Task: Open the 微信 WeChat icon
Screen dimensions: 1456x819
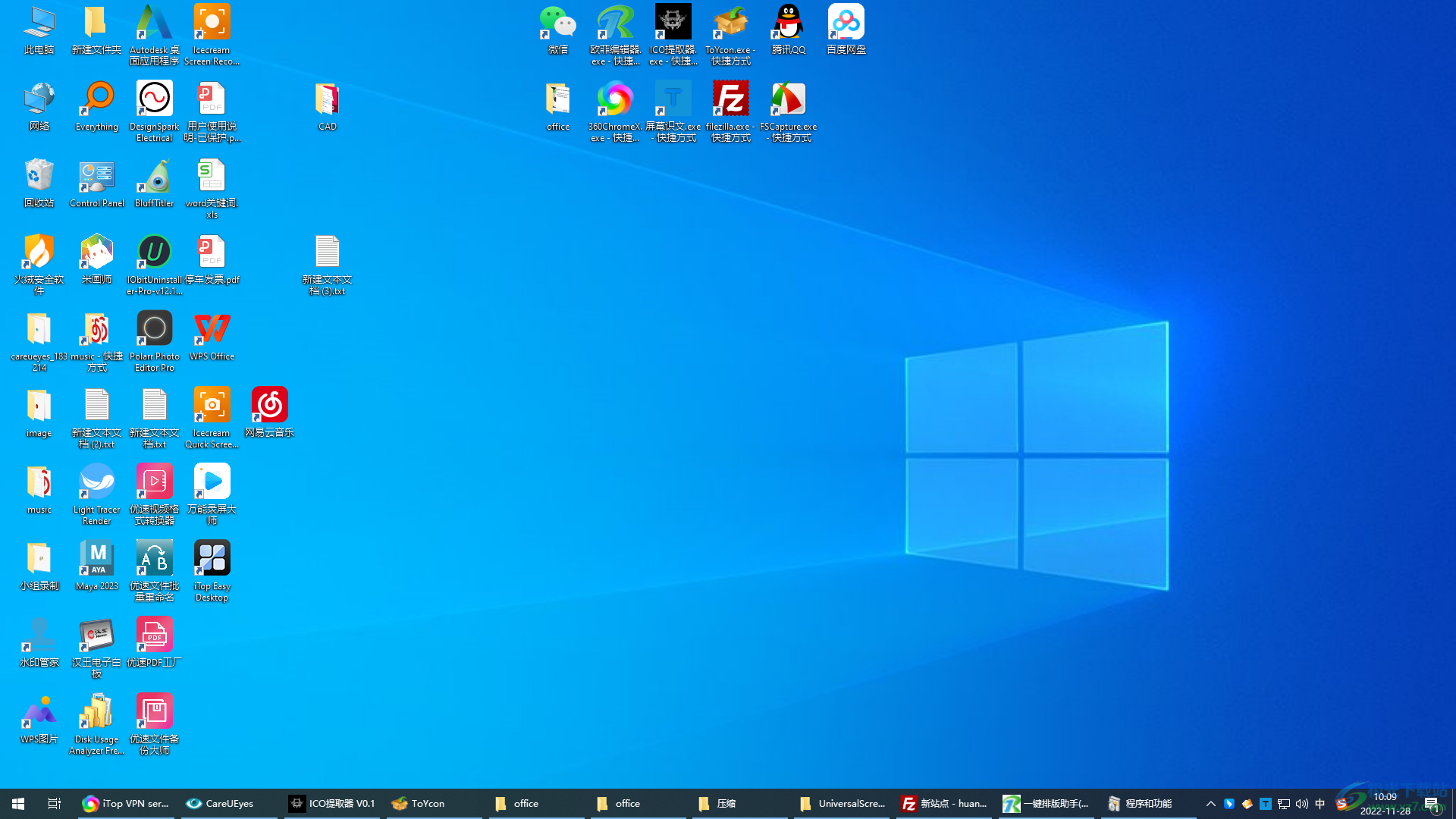Action: (558, 30)
